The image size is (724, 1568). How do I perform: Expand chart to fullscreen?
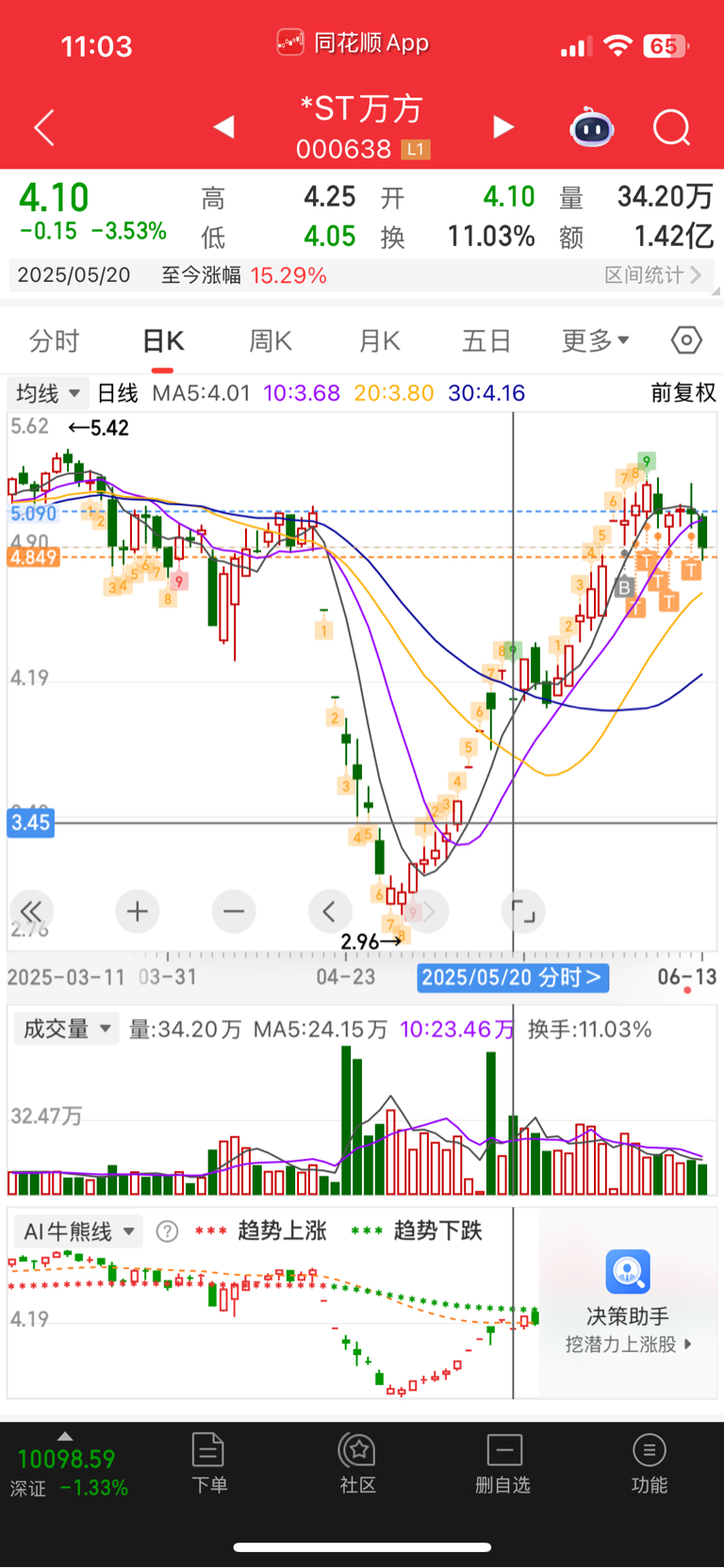(x=523, y=911)
